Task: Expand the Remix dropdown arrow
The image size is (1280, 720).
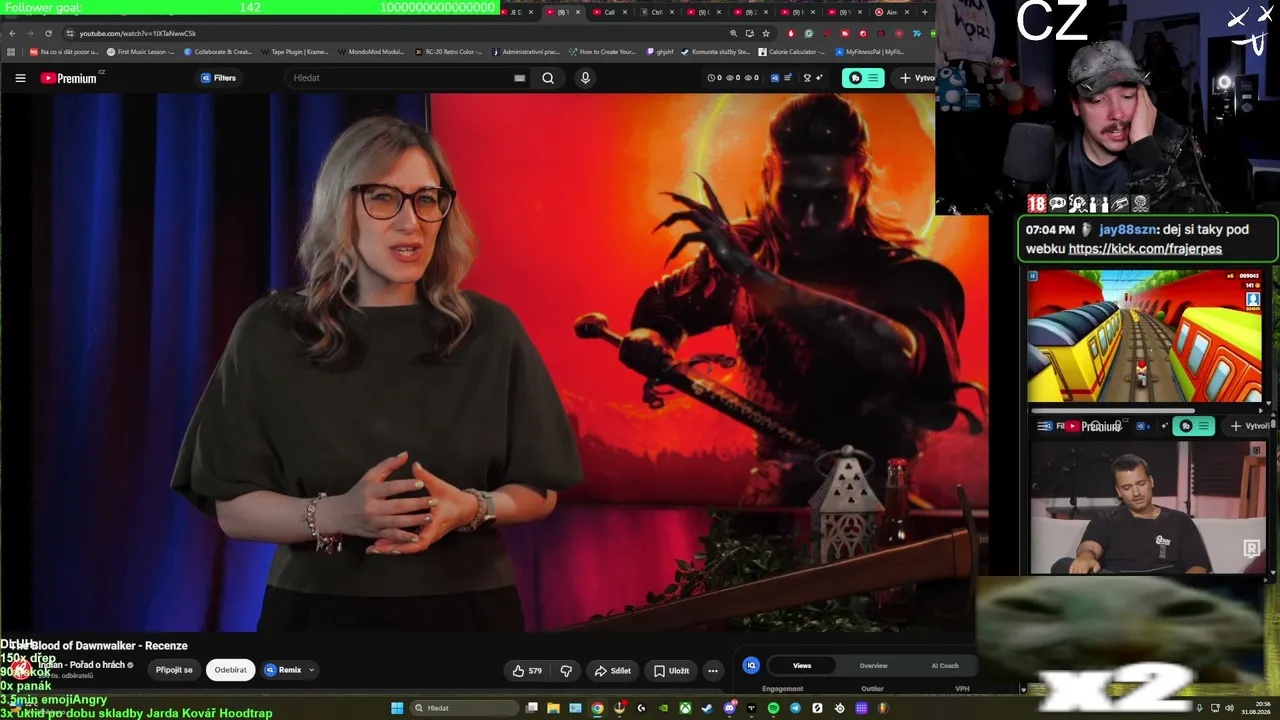Action: pyautogui.click(x=311, y=670)
